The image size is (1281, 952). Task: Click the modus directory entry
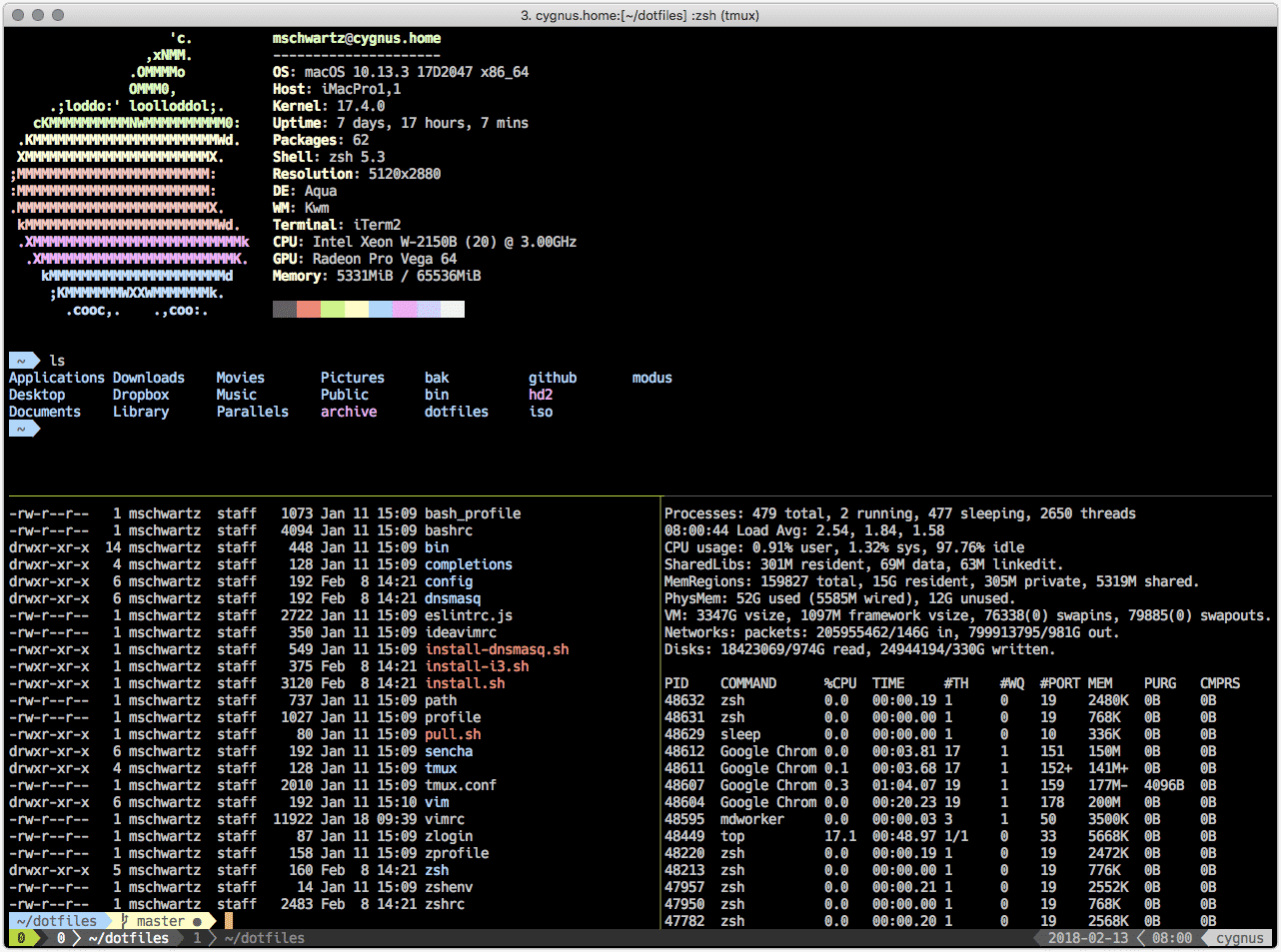[x=652, y=378]
